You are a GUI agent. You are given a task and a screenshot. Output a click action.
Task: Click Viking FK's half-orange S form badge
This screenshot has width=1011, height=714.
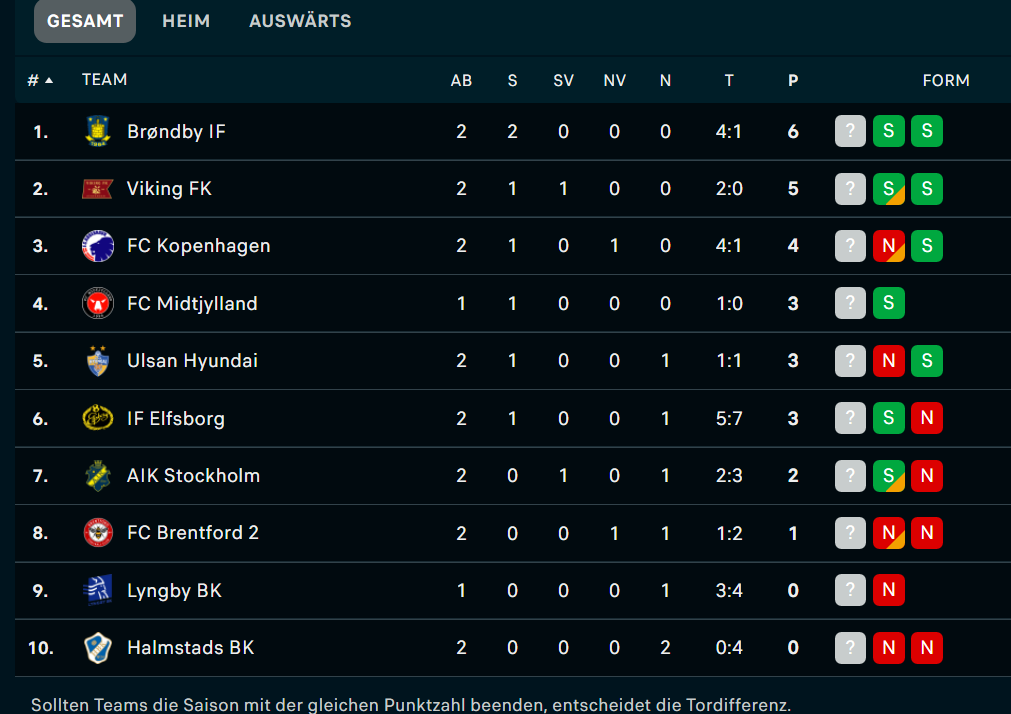888,188
